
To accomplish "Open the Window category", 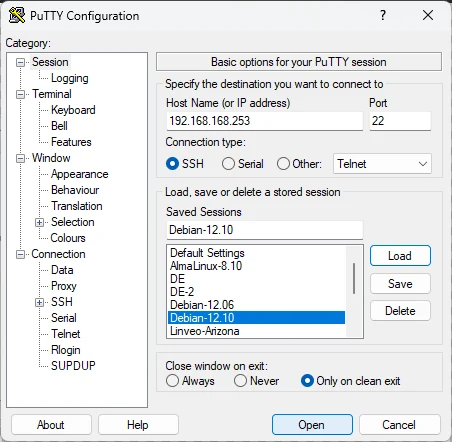I will coord(51,158).
